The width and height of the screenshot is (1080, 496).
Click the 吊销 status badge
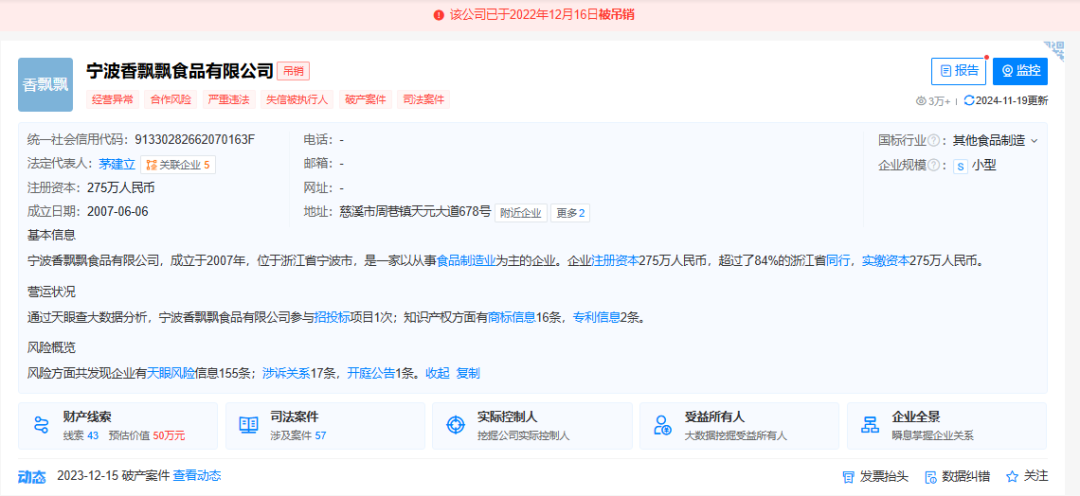(x=293, y=70)
